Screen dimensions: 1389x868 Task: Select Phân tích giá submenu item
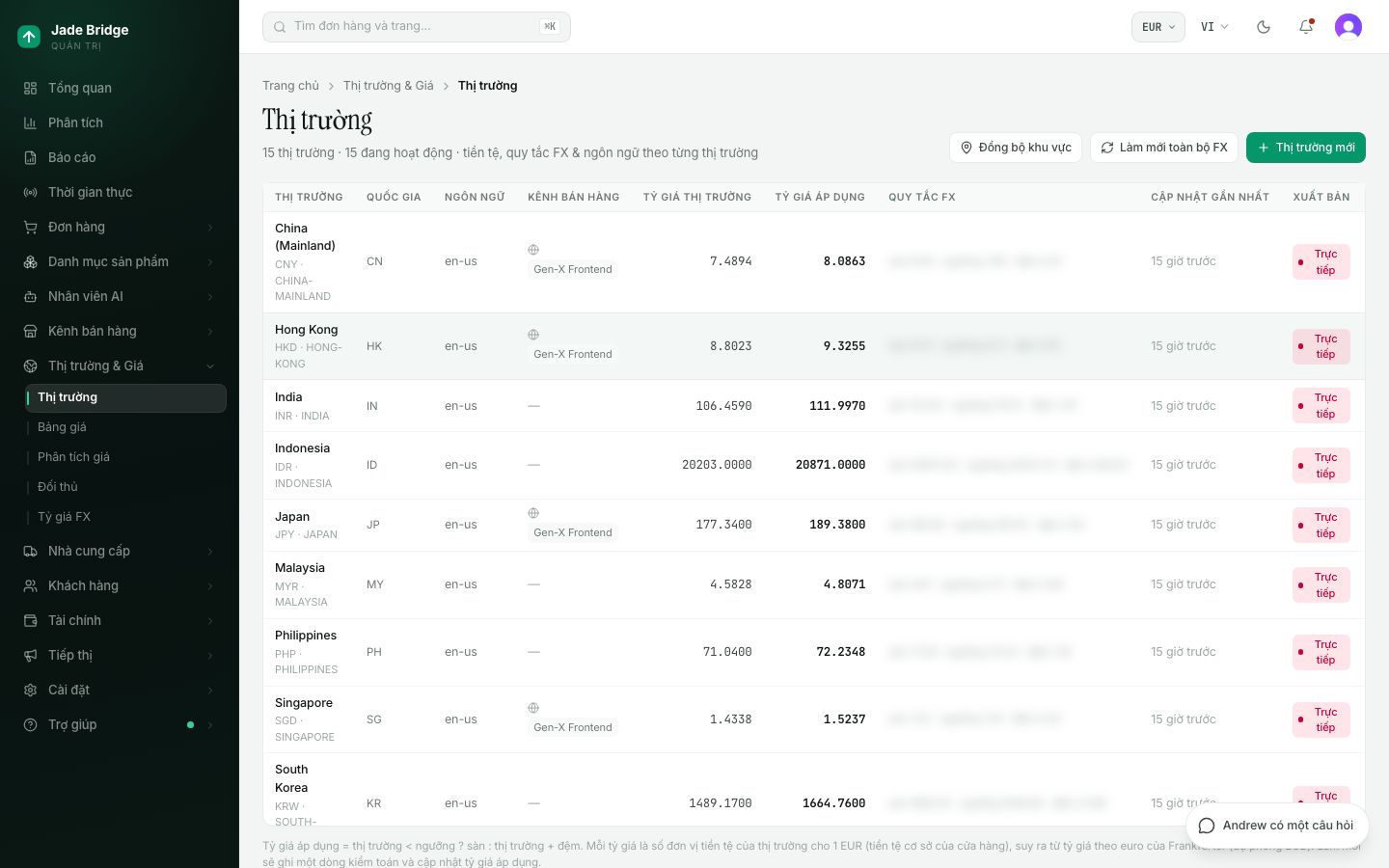[x=125, y=457]
